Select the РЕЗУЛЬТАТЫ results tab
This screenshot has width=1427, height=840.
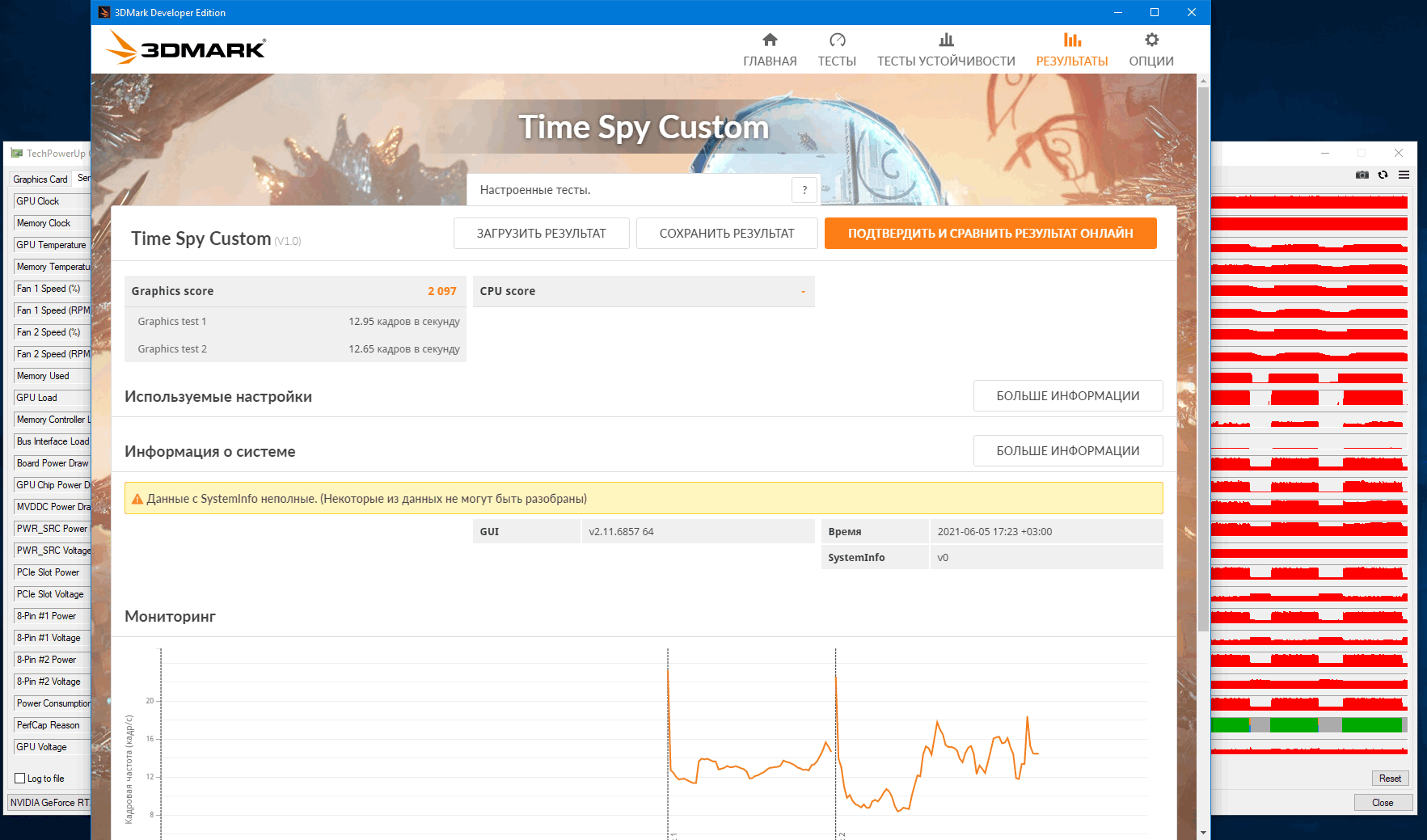(1072, 50)
